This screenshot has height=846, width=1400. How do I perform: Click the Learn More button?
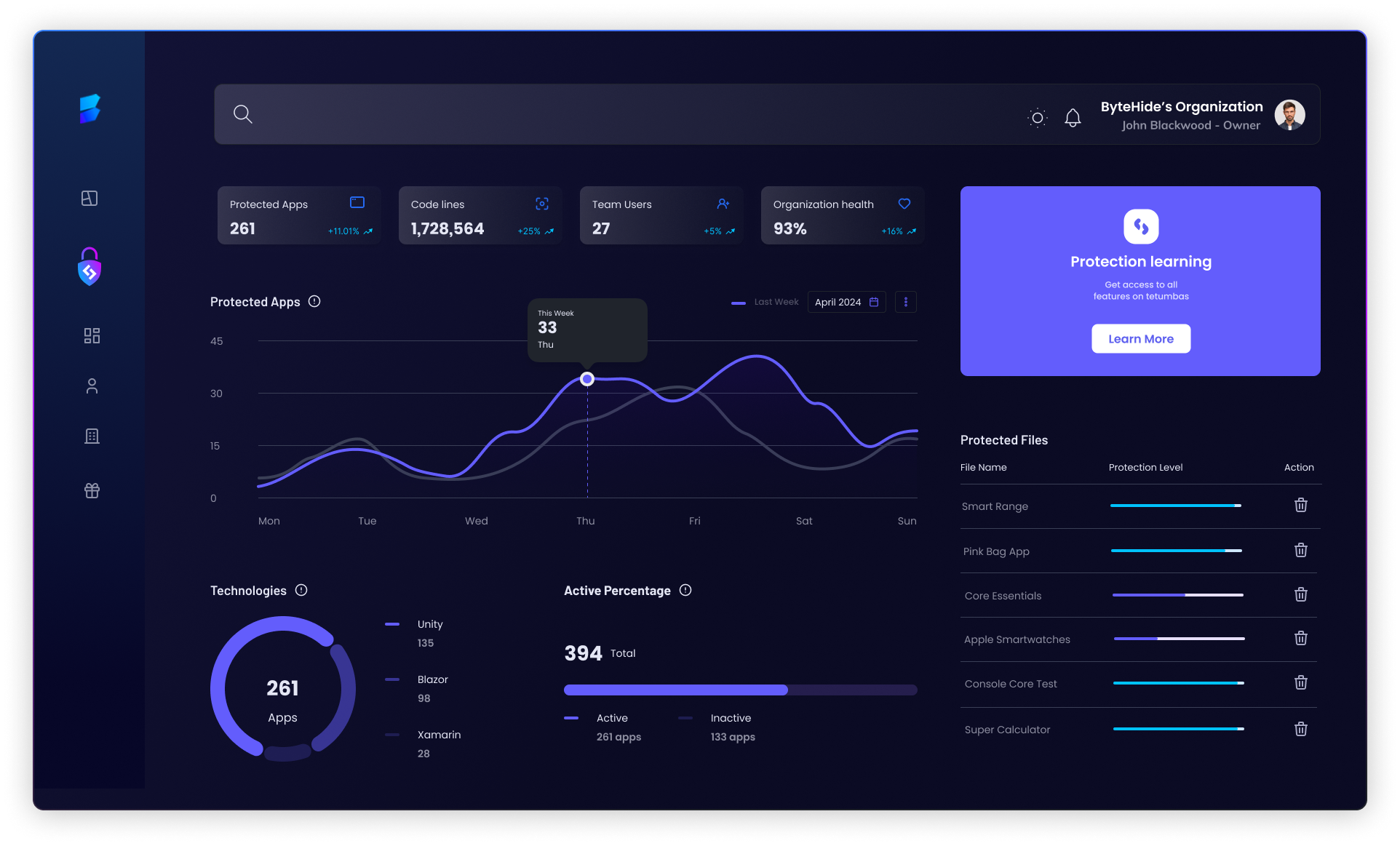point(1140,339)
